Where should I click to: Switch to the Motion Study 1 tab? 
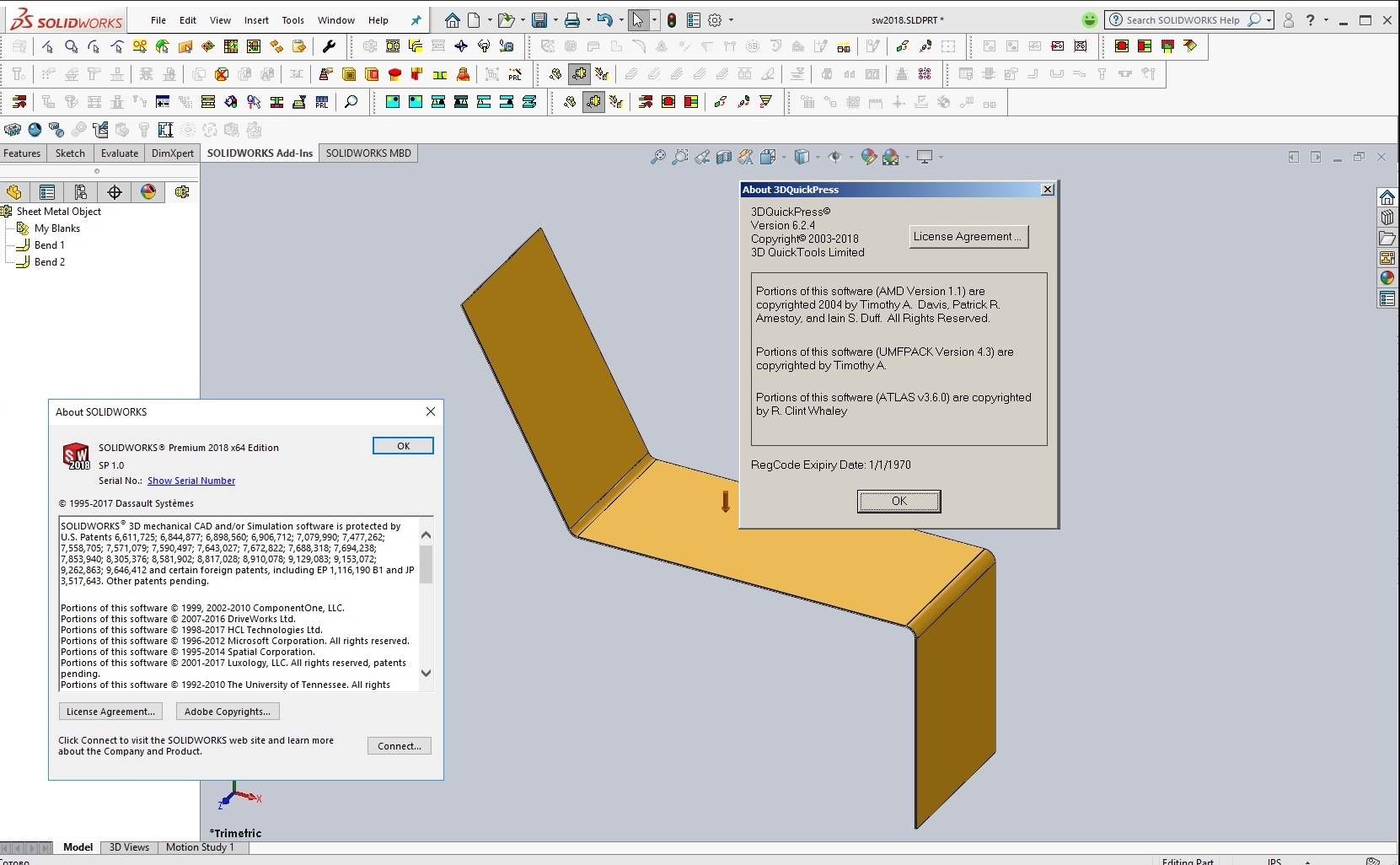200,847
